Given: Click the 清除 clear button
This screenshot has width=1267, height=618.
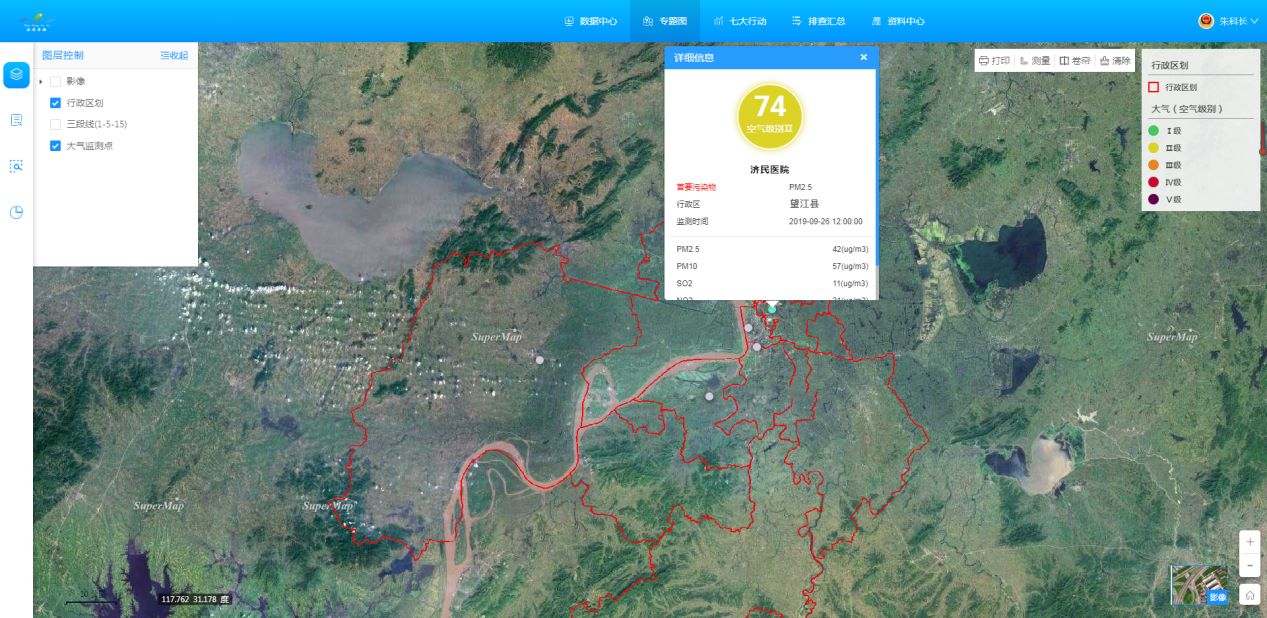Looking at the screenshot, I should click(1115, 61).
